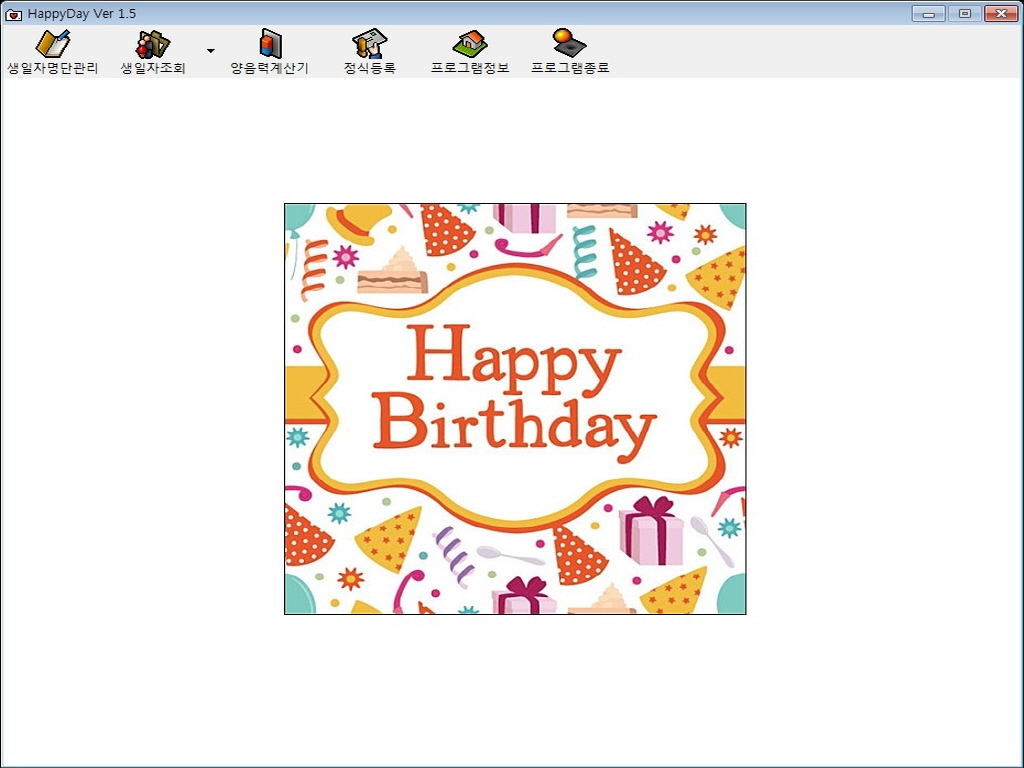This screenshot has width=1024, height=768.
Task: Close the HappyDay Ver 1.5 window
Action: [x=1000, y=13]
